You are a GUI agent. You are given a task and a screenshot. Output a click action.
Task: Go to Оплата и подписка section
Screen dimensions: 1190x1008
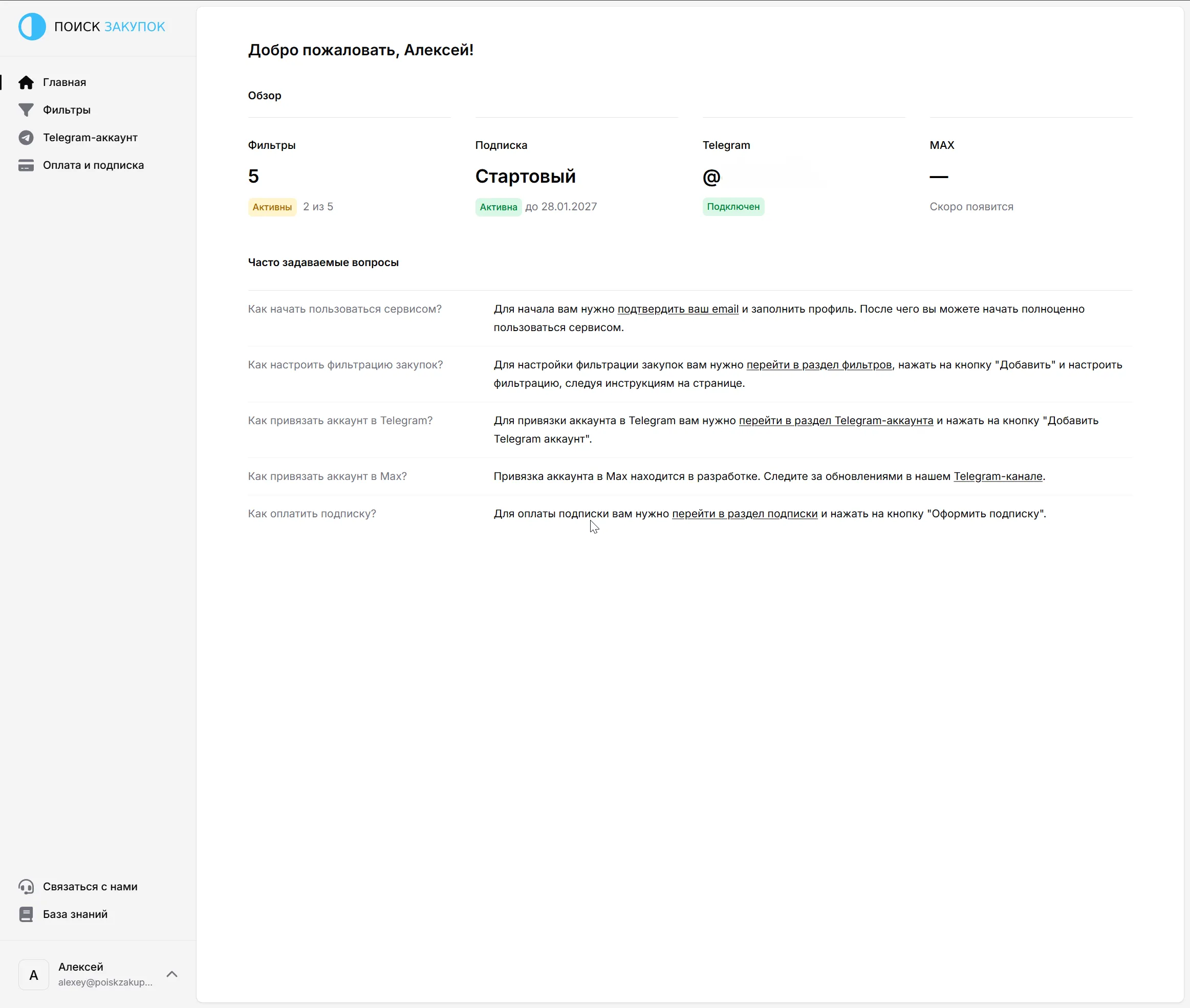[x=93, y=165]
